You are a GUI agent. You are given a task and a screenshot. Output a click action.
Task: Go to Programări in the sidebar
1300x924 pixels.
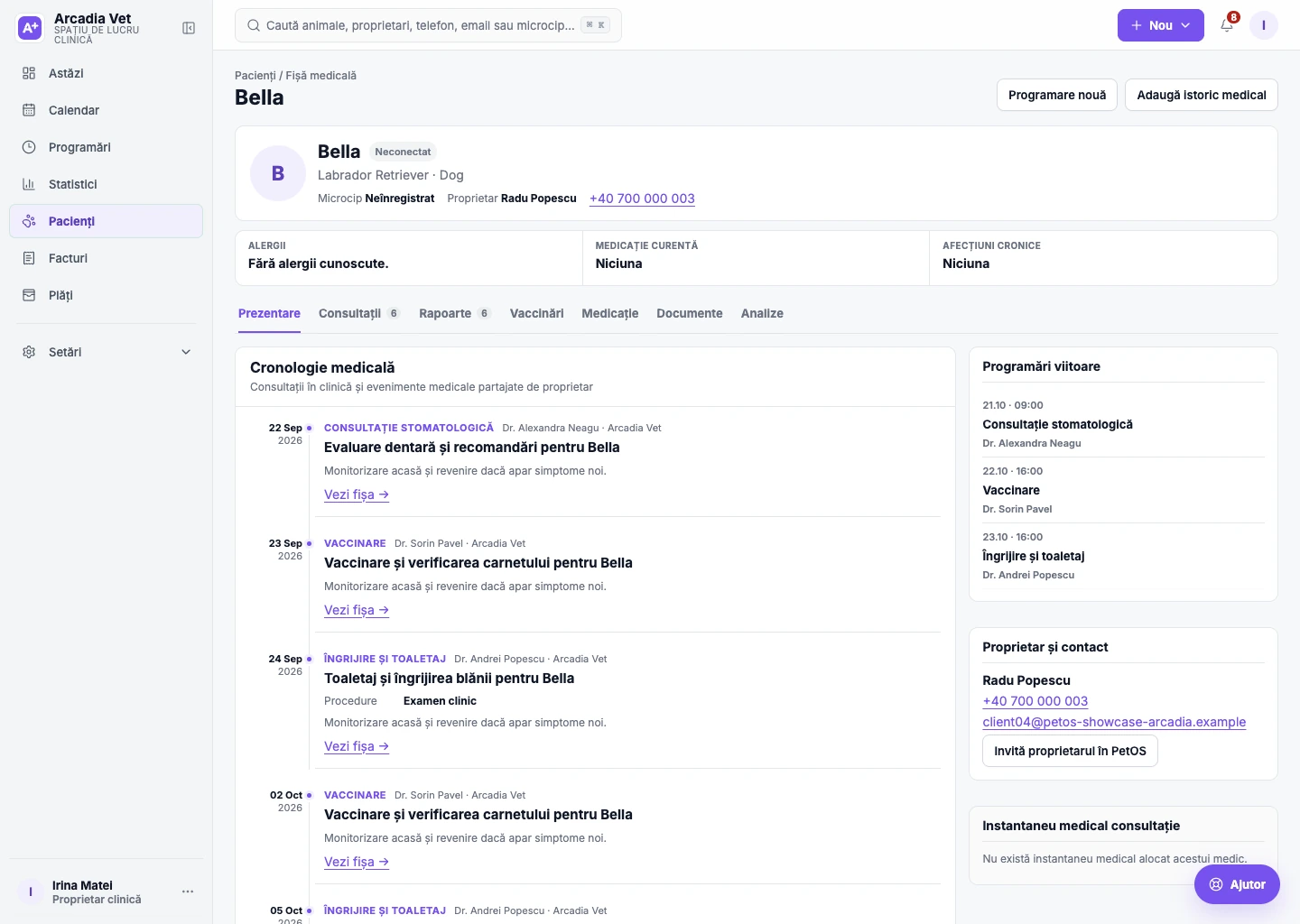pyautogui.click(x=106, y=147)
